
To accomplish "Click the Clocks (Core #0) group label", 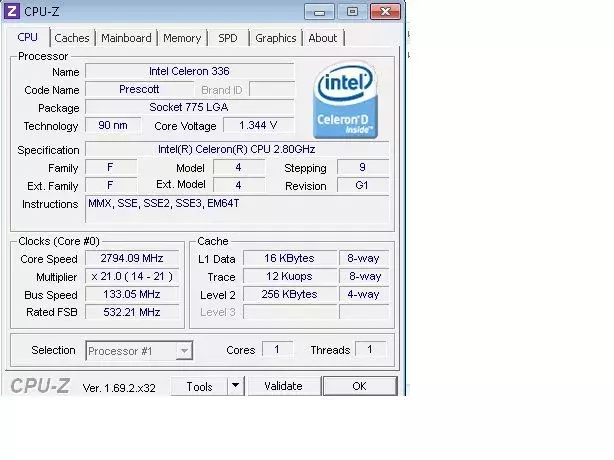I will click(59, 241).
